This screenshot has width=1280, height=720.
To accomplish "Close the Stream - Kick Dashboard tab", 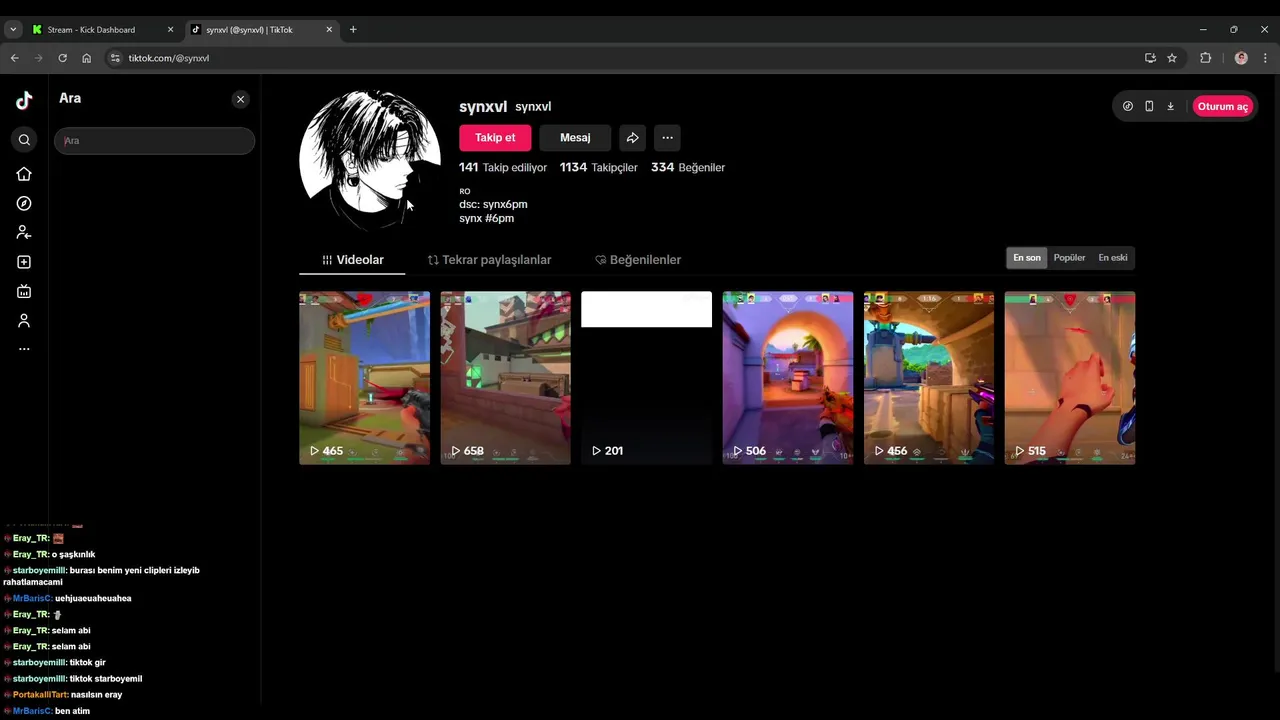I will 170,30.
